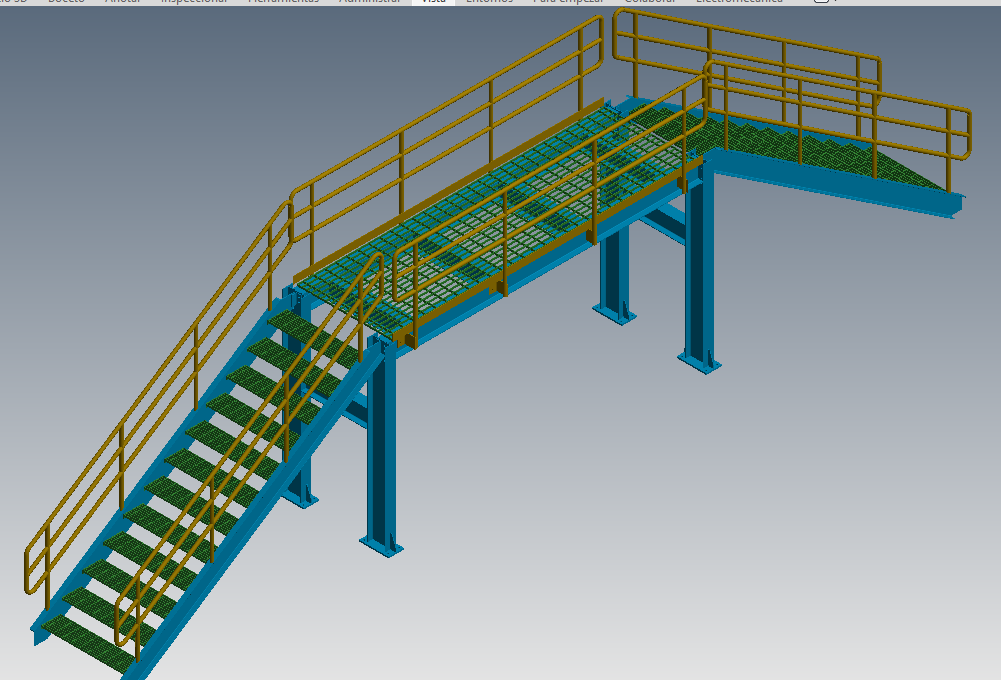Click the small icon right of Electromecánica

tap(822, 4)
